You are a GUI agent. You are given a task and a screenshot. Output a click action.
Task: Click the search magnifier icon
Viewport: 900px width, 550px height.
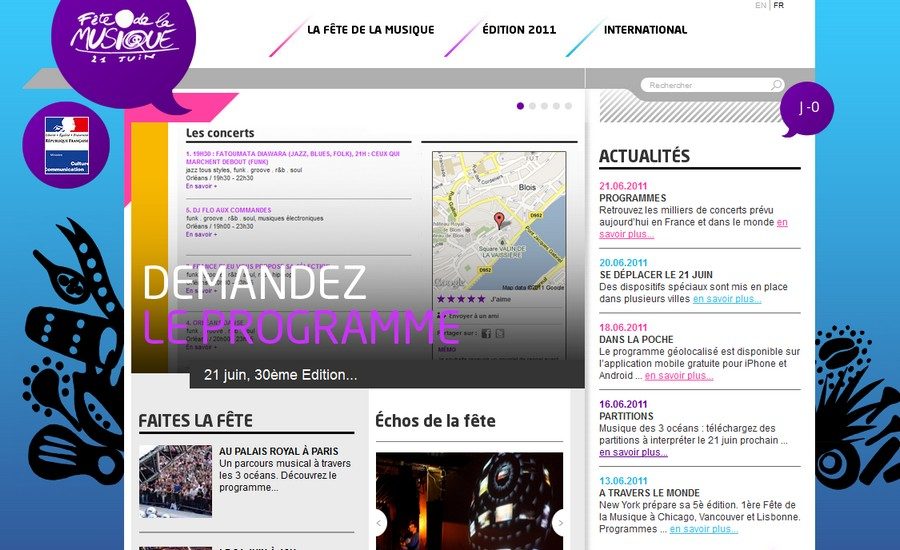tap(776, 85)
